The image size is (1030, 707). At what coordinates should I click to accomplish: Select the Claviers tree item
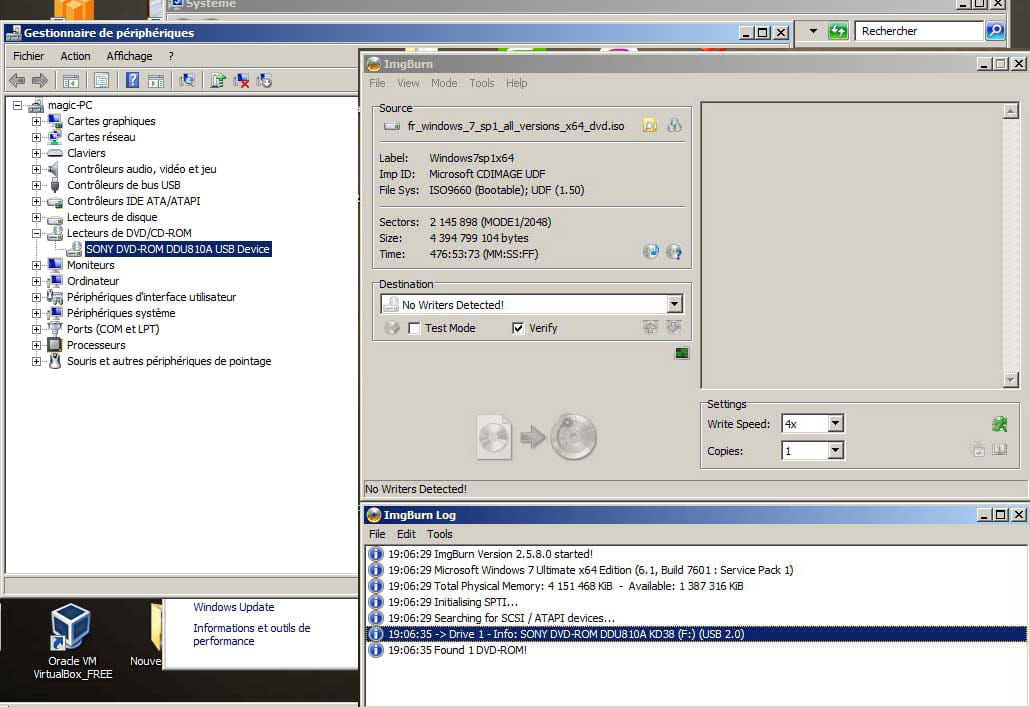pos(86,153)
